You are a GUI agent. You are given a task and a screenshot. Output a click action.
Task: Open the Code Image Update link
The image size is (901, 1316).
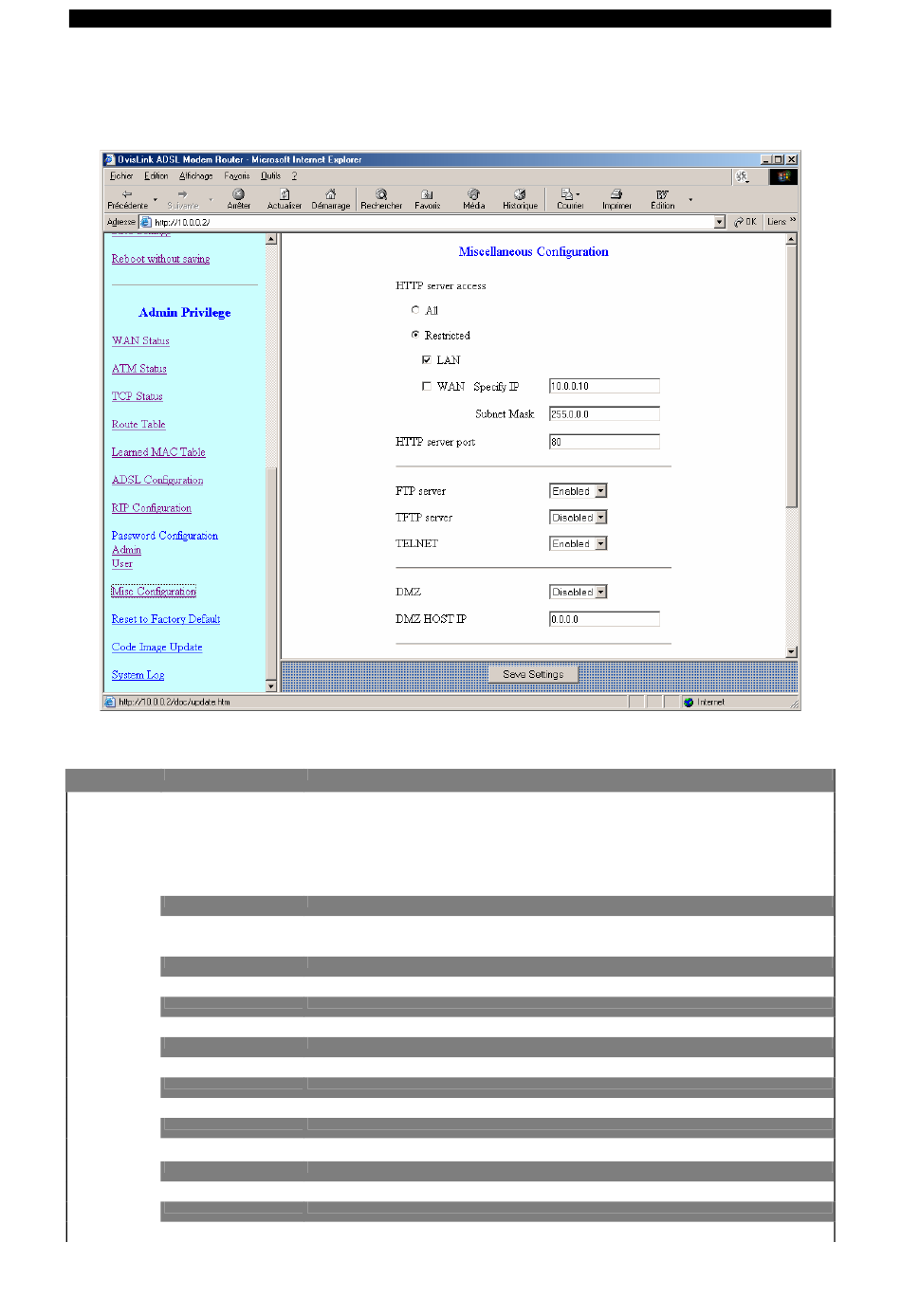point(156,648)
